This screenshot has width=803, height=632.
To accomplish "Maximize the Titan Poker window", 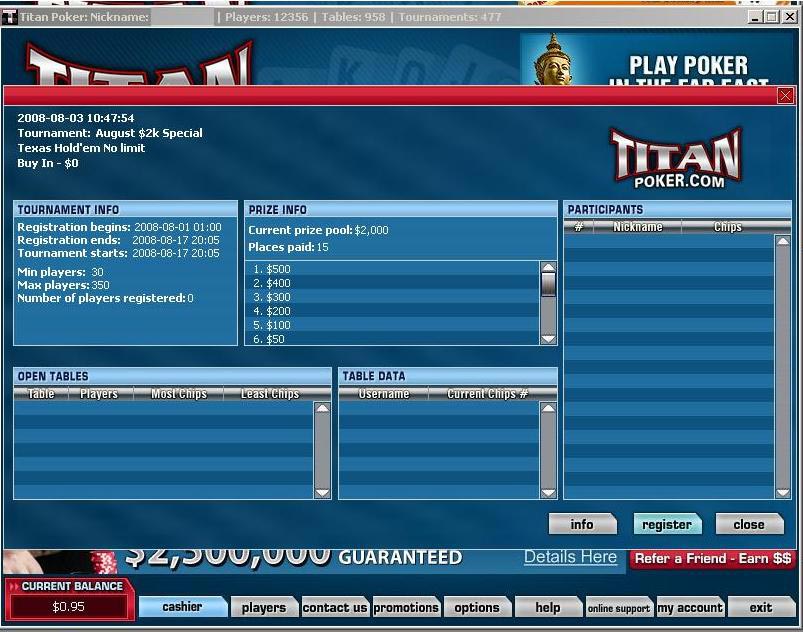I will (771, 17).
